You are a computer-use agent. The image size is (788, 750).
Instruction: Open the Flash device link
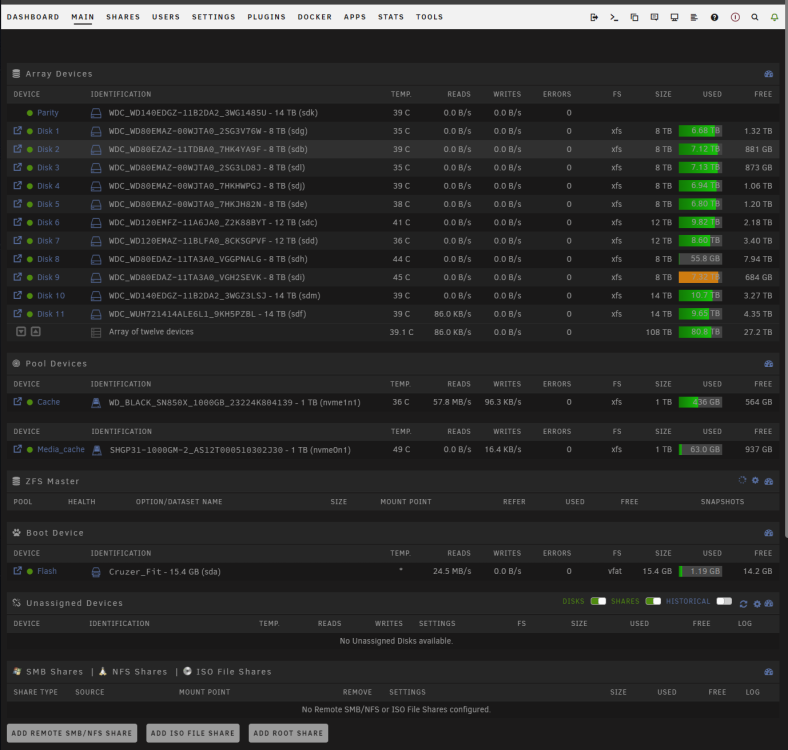(47, 572)
